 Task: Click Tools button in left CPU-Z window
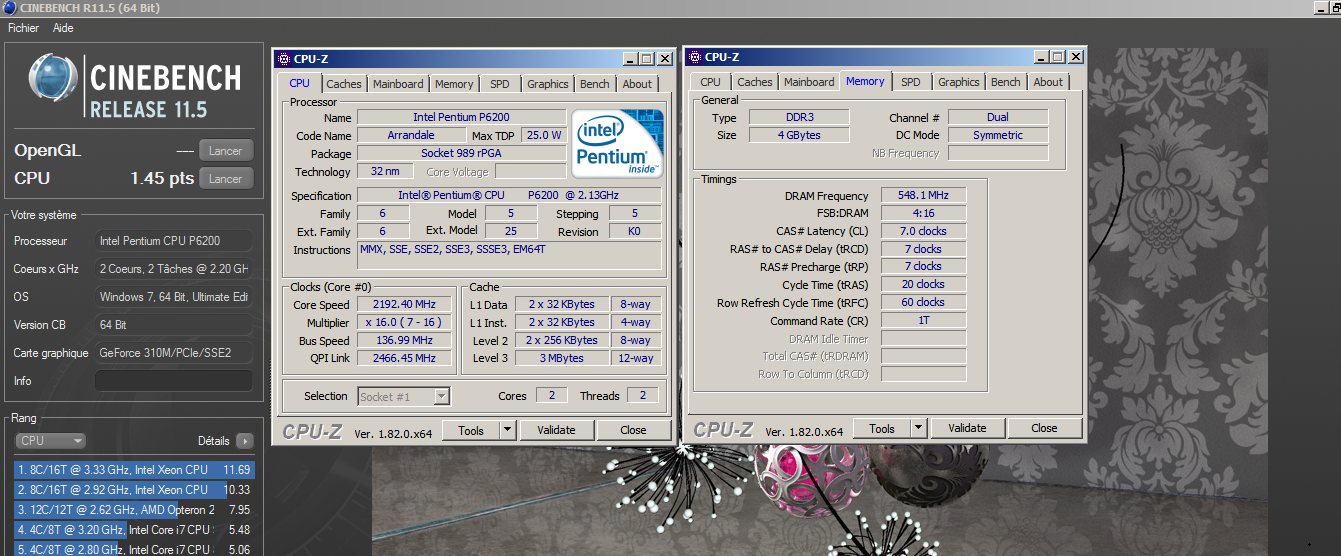click(x=471, y=430)
